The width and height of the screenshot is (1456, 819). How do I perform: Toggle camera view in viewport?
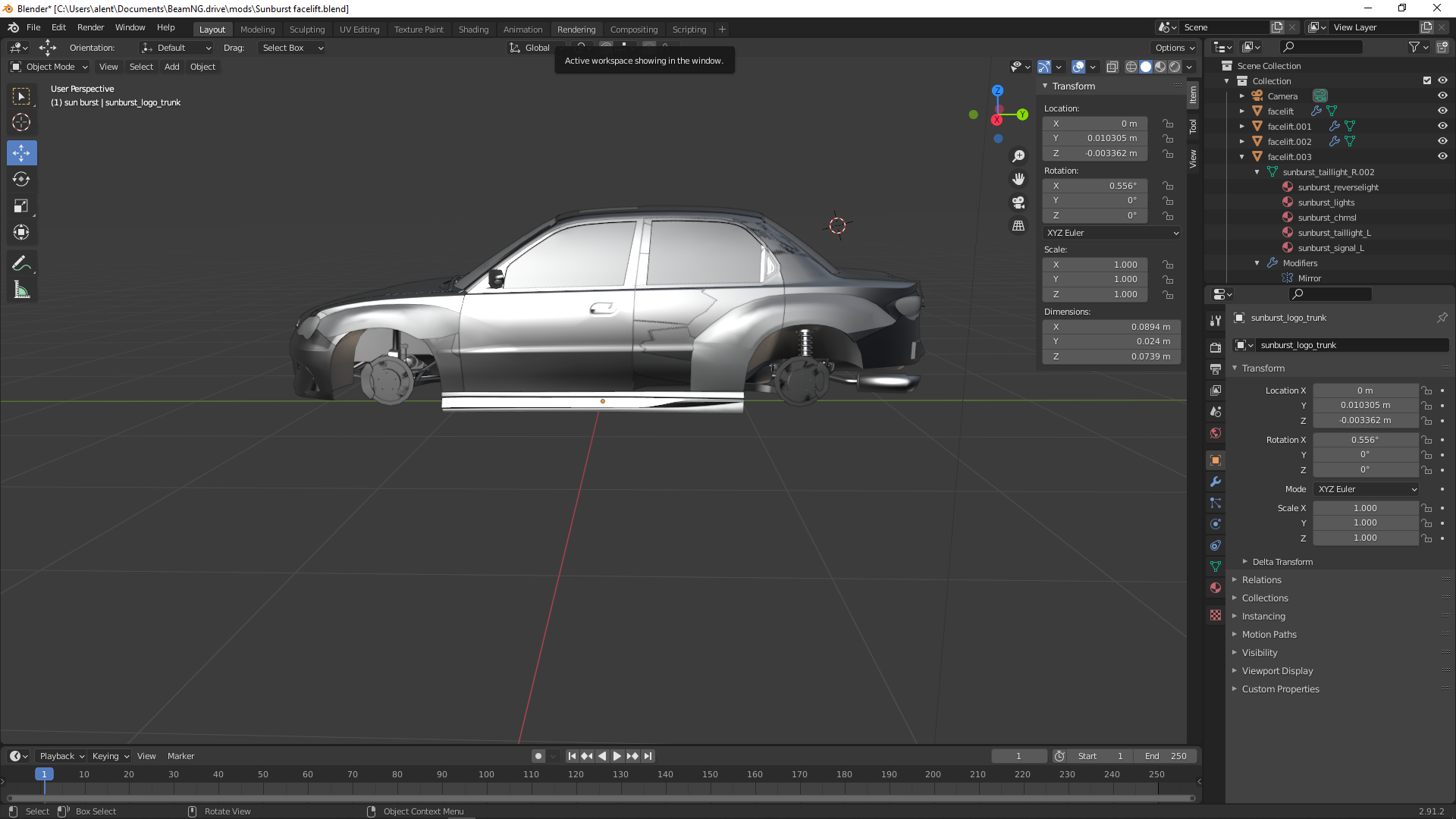pyautogui.click(x=1018, y=202)
